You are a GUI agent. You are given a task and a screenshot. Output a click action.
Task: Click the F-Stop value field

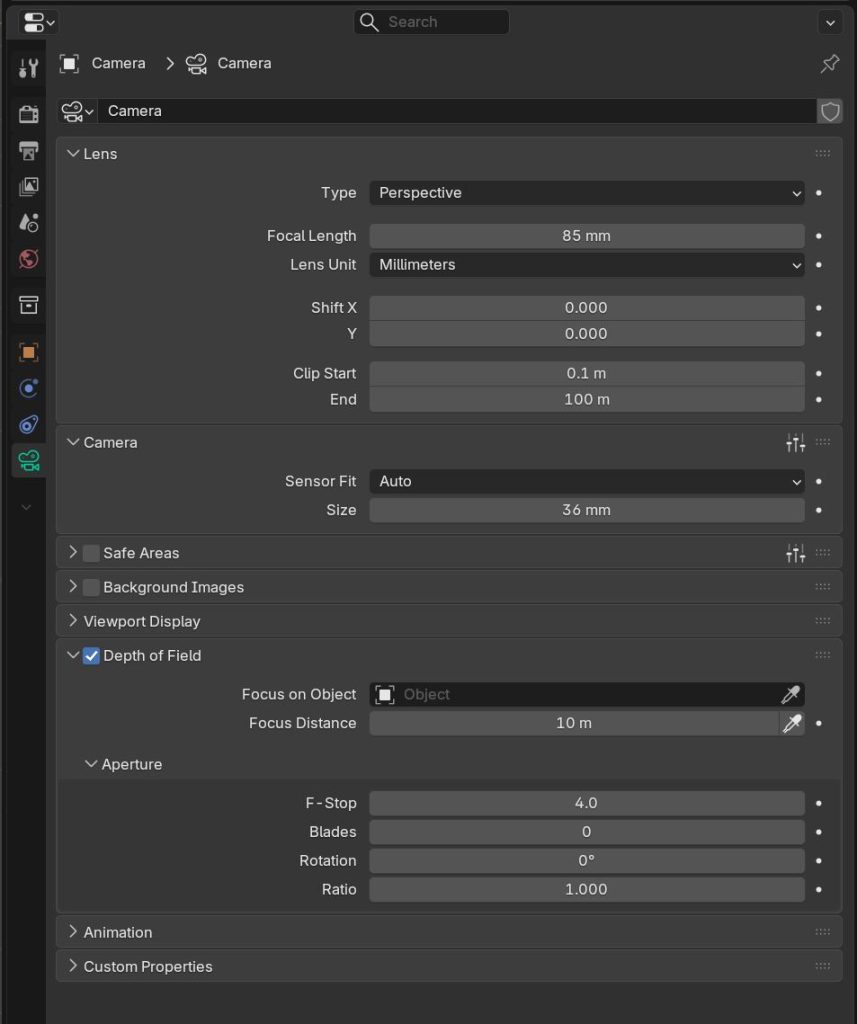click(586, 803)
